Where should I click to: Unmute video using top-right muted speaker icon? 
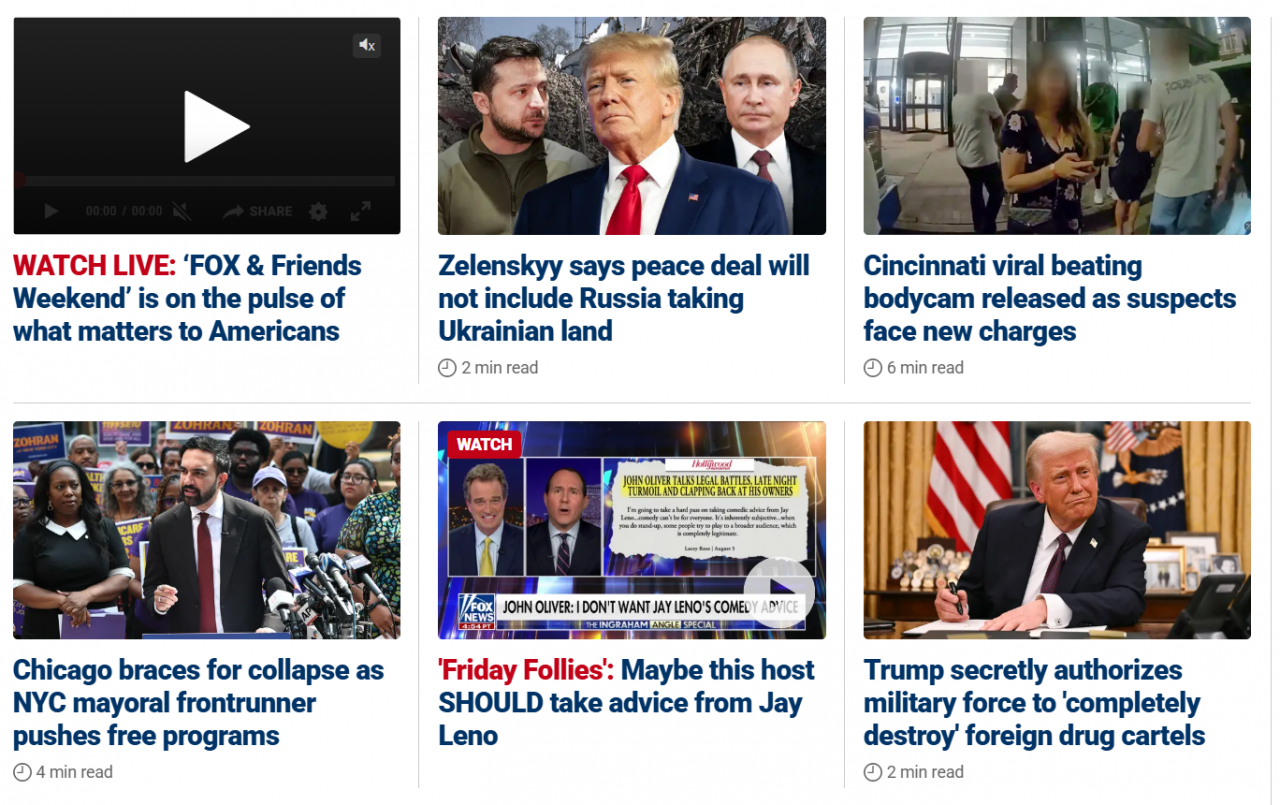(x=367, y=45)
